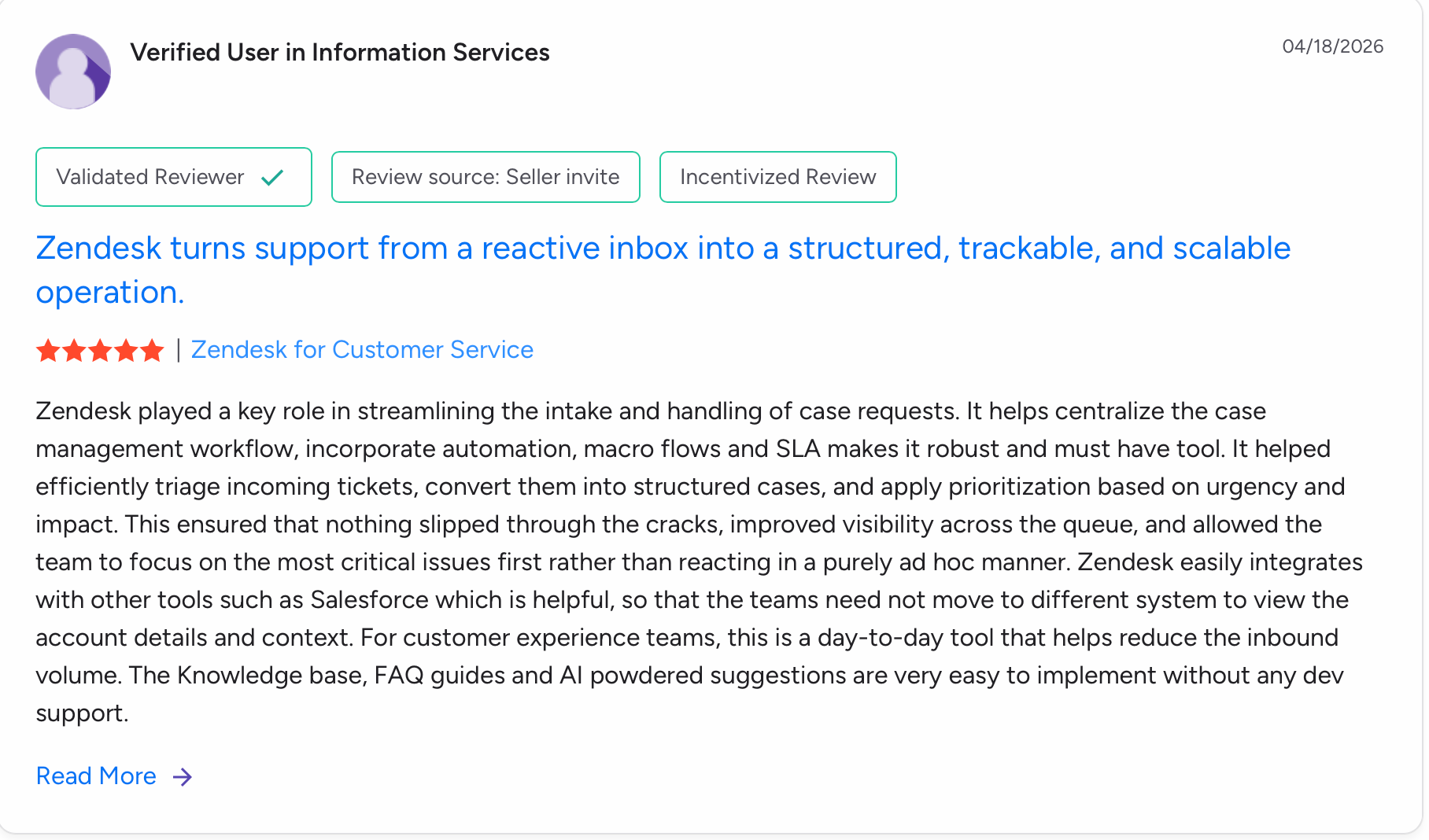Click the Verified User in Information Services name
Screen dimensions: 1429x840
coord(340,53)
